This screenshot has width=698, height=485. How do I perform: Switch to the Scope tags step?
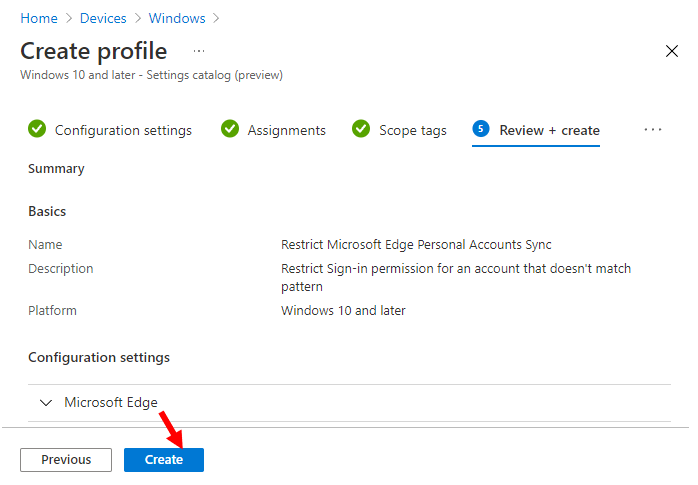(x=413, y=130)
